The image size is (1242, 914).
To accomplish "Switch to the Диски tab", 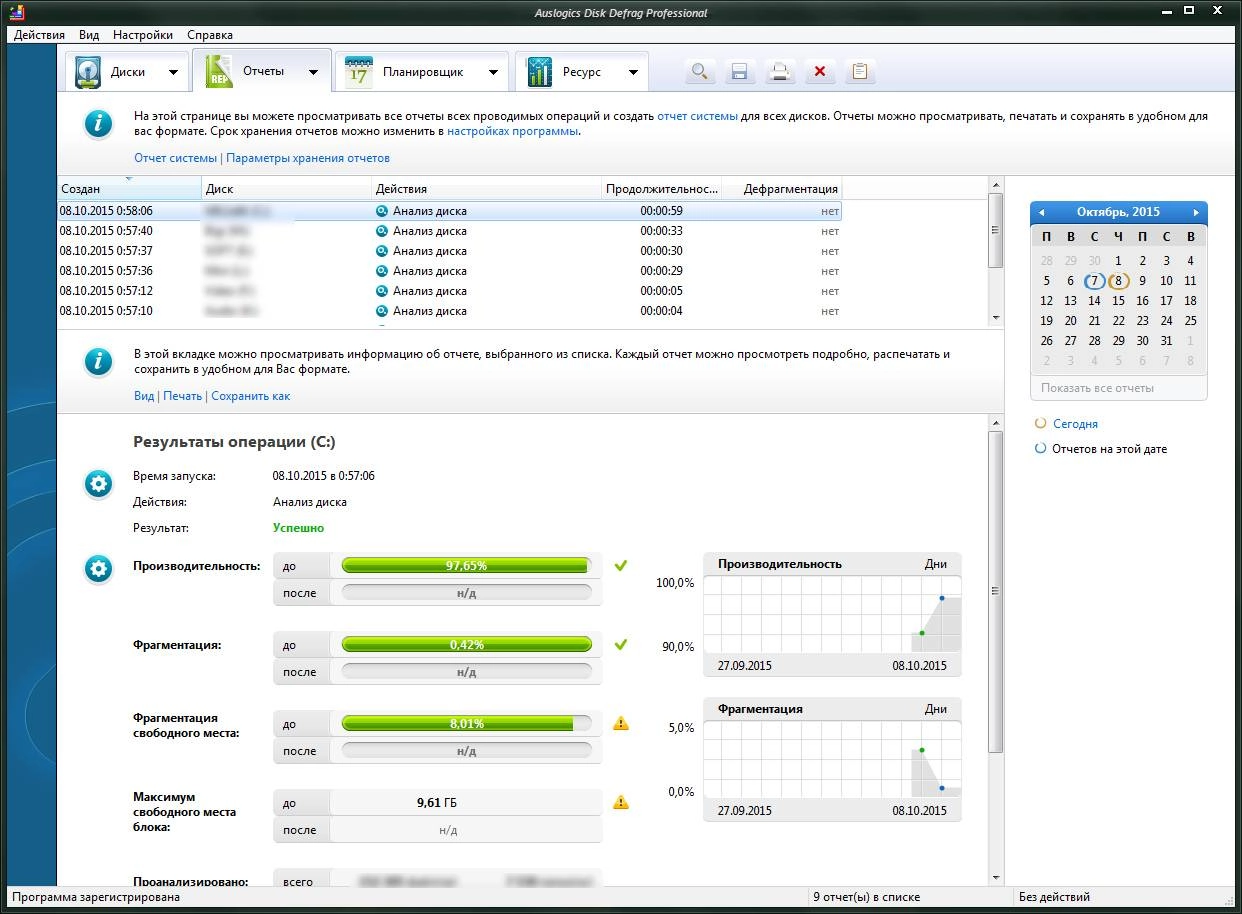I will 127,72.
